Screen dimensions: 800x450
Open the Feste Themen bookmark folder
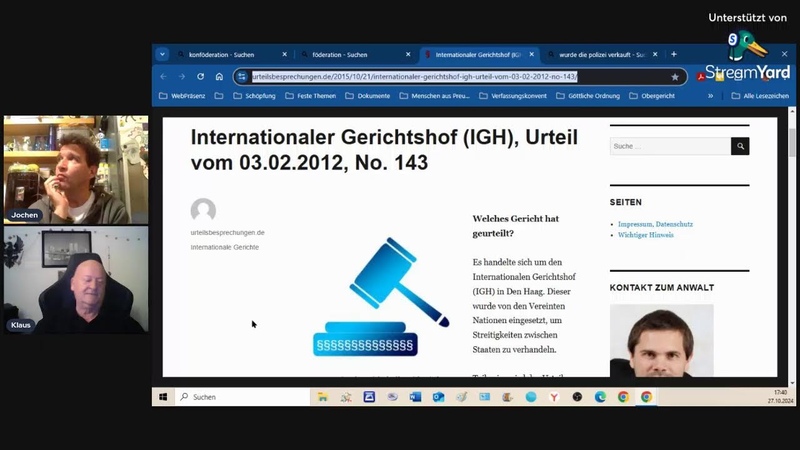coord(311,96)
